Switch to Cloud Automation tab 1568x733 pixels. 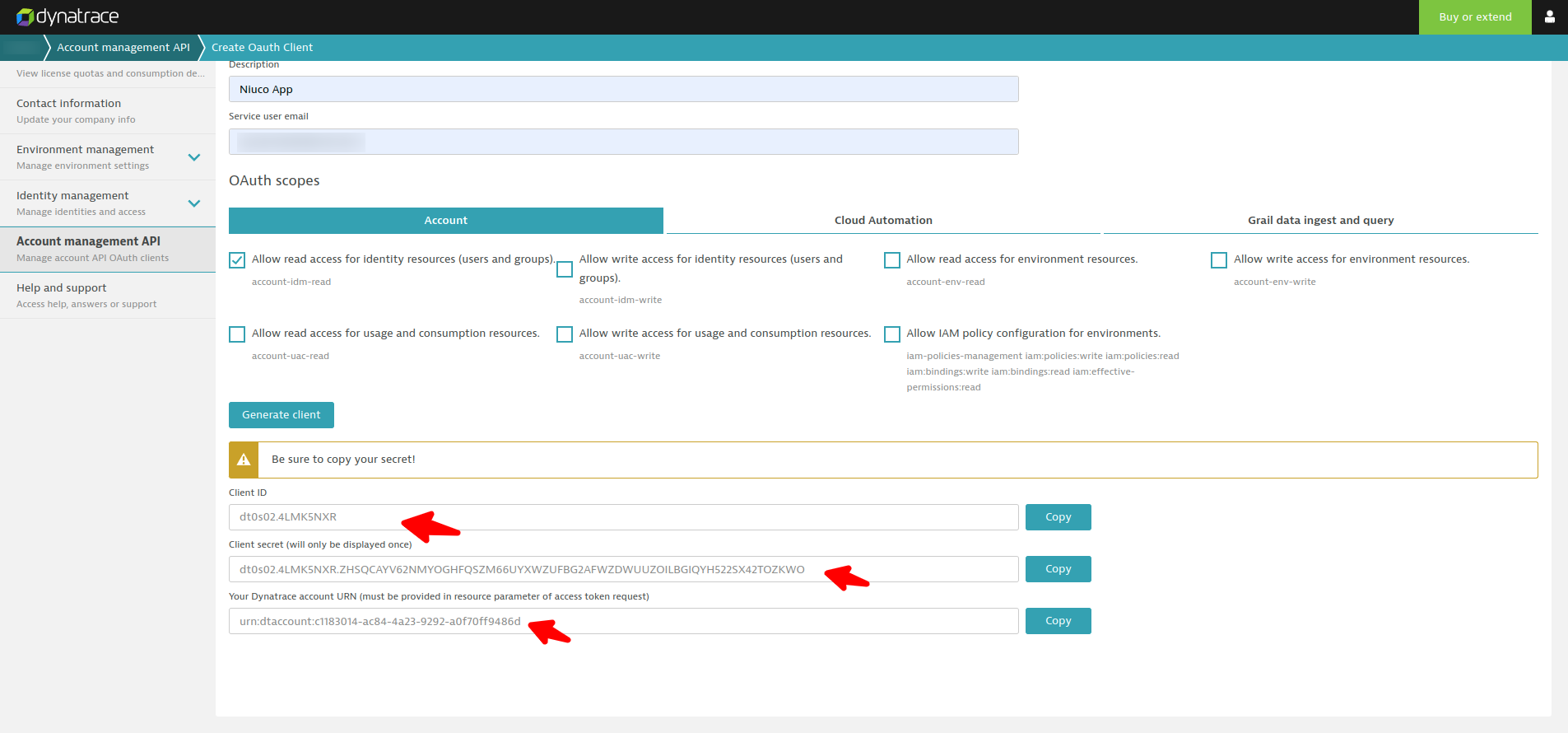[883, 221]
